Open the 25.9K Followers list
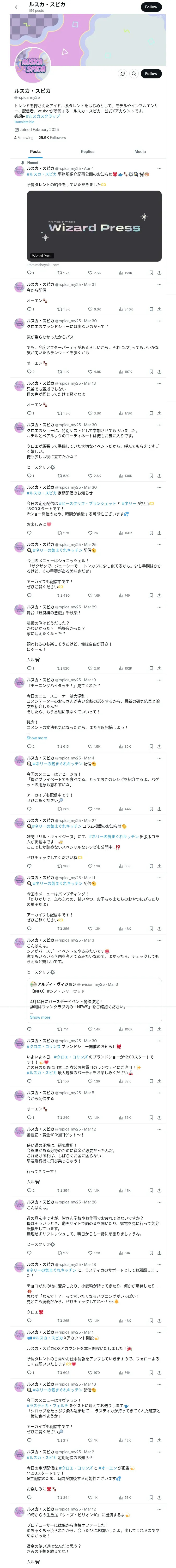The image size is (176, 1568). coord(52,137)
